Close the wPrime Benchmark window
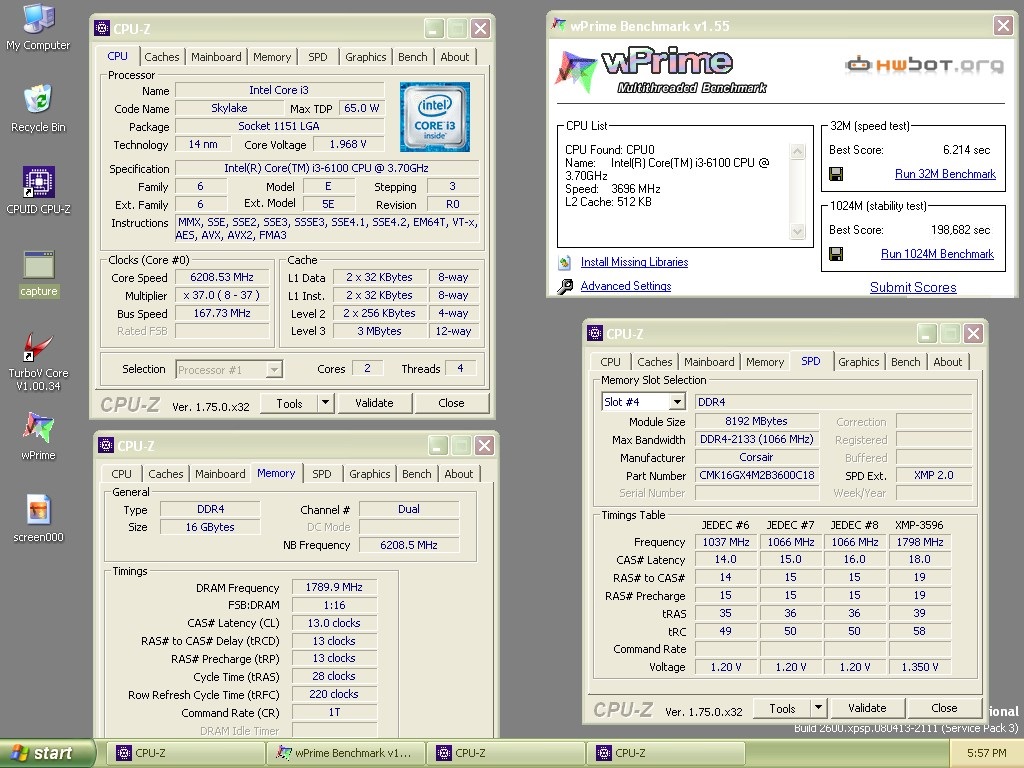Viewport: 1024px width, 768px height. click(x=1003, y=25)
